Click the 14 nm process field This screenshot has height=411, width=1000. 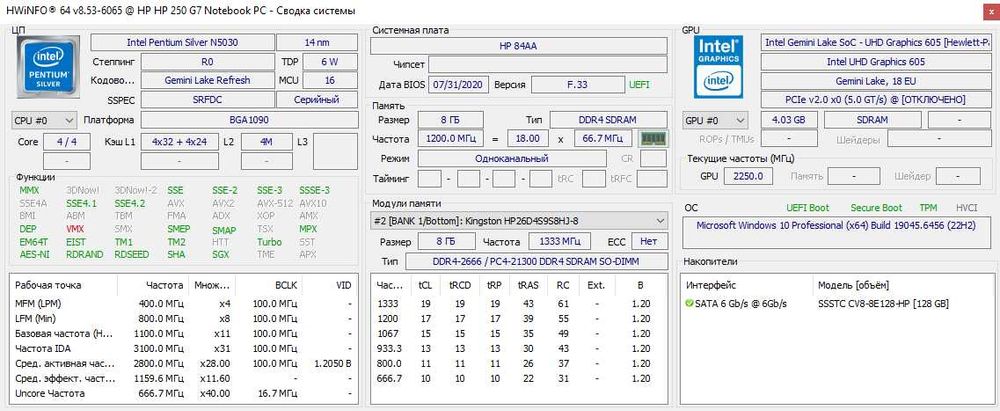(x=317, y=43)
